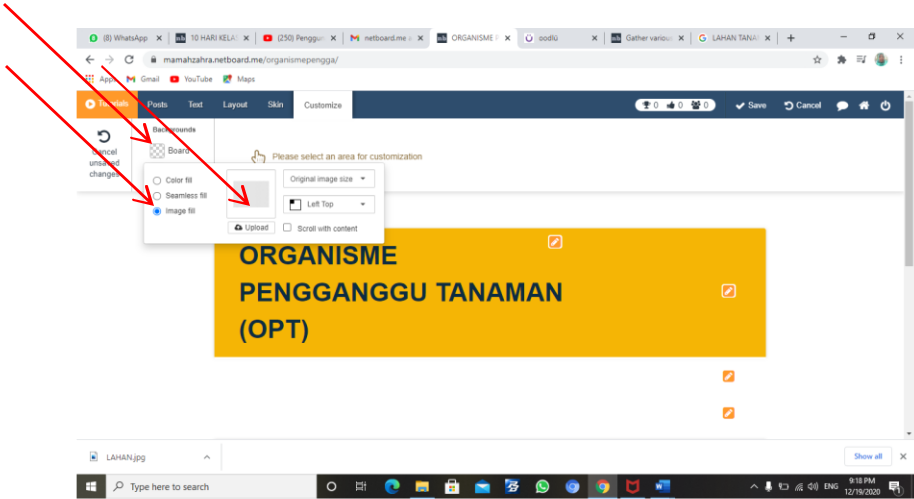Click the home icon in netboard toolbar

click(864, 105)
